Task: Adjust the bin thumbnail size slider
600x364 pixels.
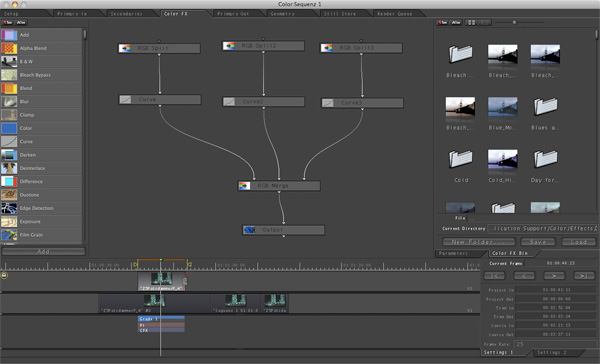Action: tap(515, 23)
